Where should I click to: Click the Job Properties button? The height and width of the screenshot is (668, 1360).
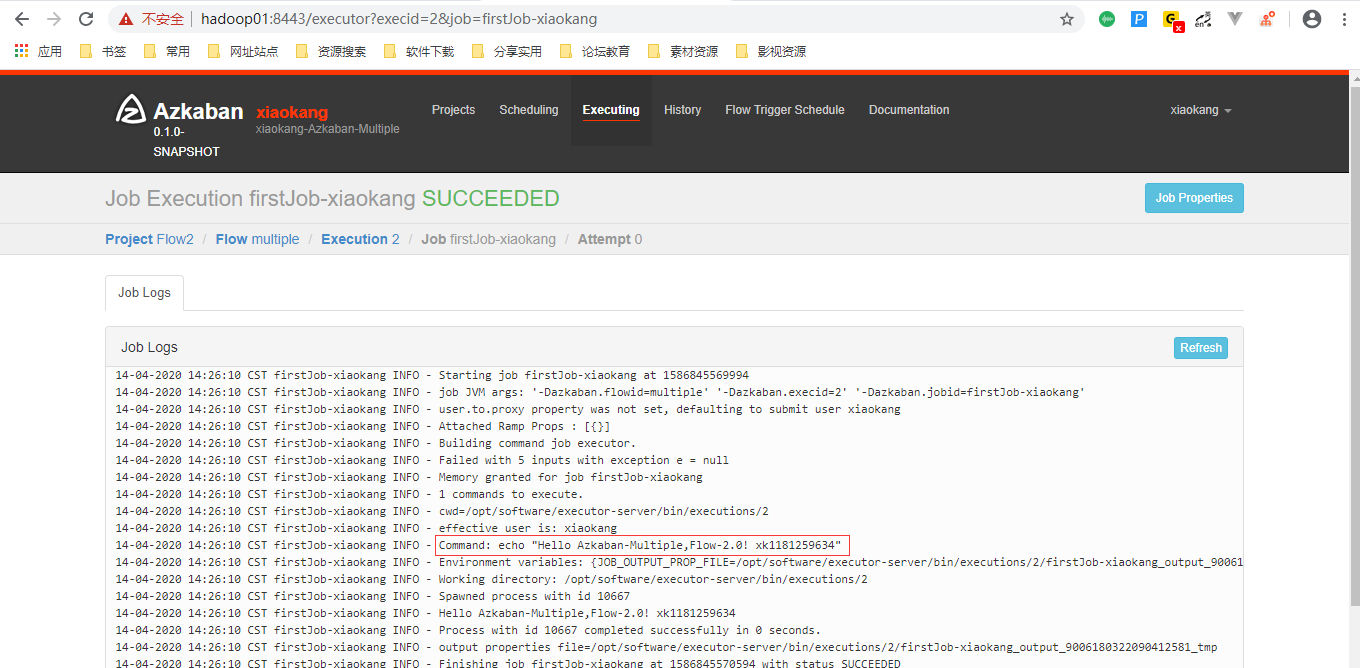[1194, 198]
